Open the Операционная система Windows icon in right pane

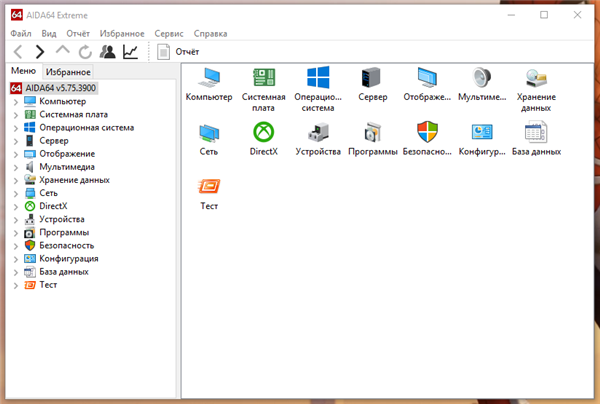click(318, 77)
